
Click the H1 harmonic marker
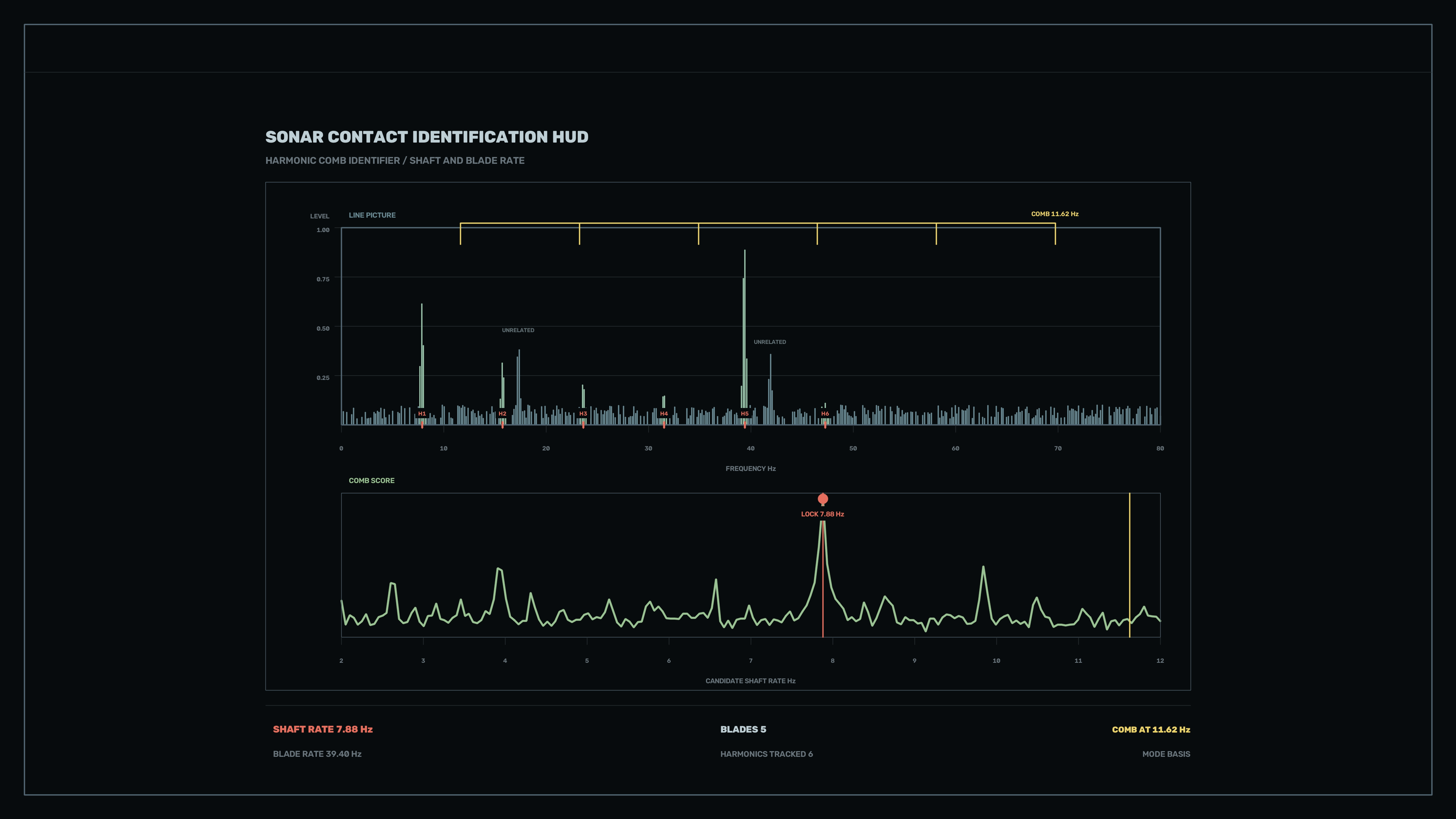coord(422,414)
